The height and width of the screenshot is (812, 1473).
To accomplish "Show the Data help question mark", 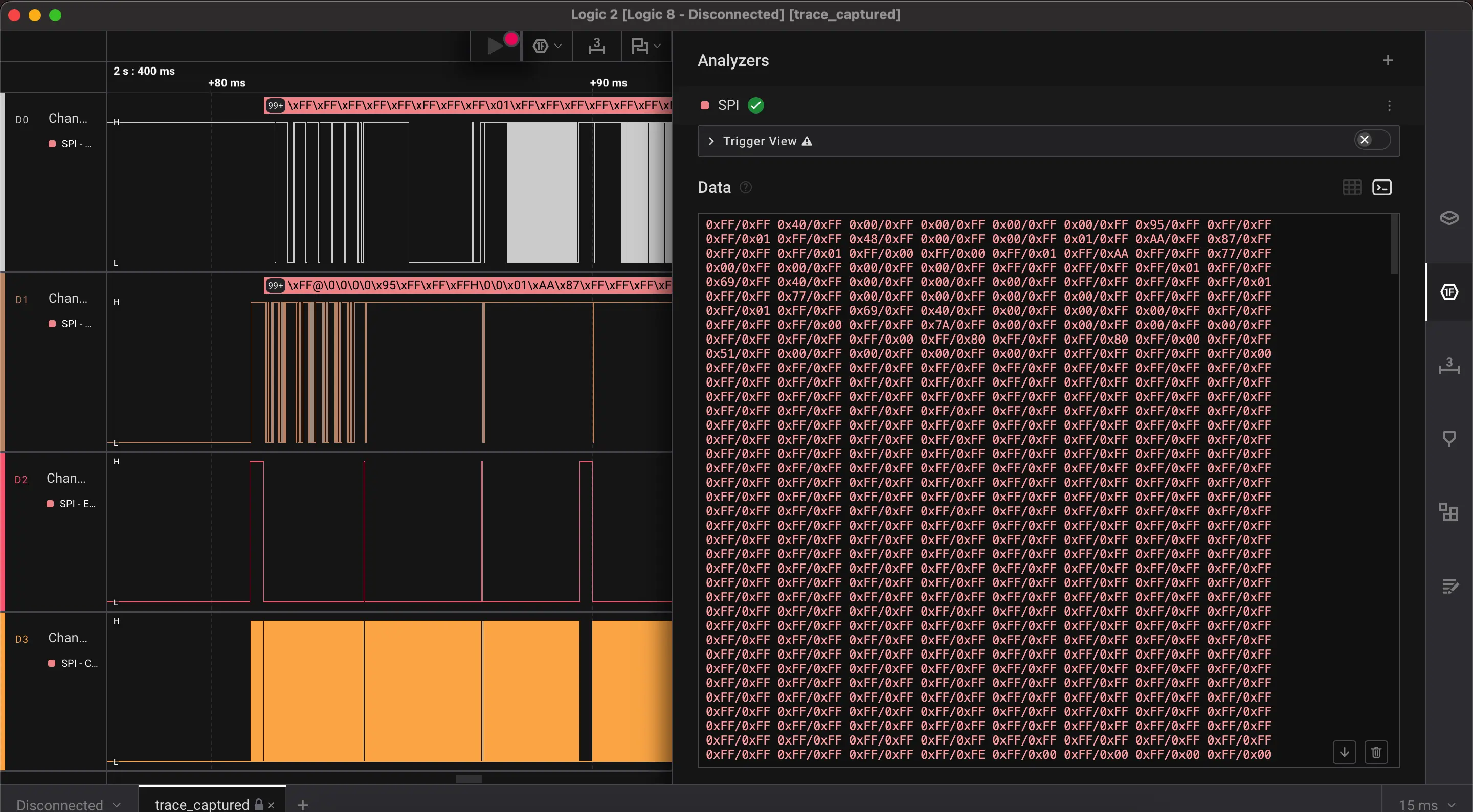I will click(746, 187).
